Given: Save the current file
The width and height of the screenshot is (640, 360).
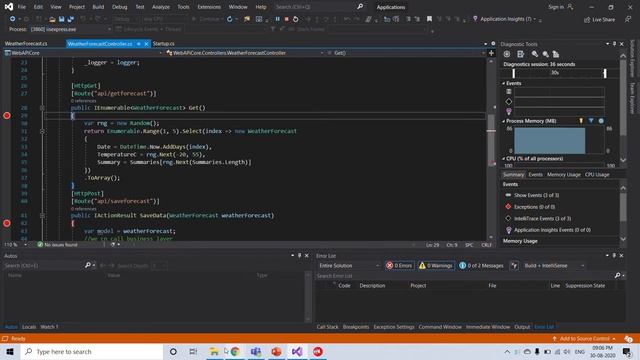Looking at the screenshot, I should point(61,19).
